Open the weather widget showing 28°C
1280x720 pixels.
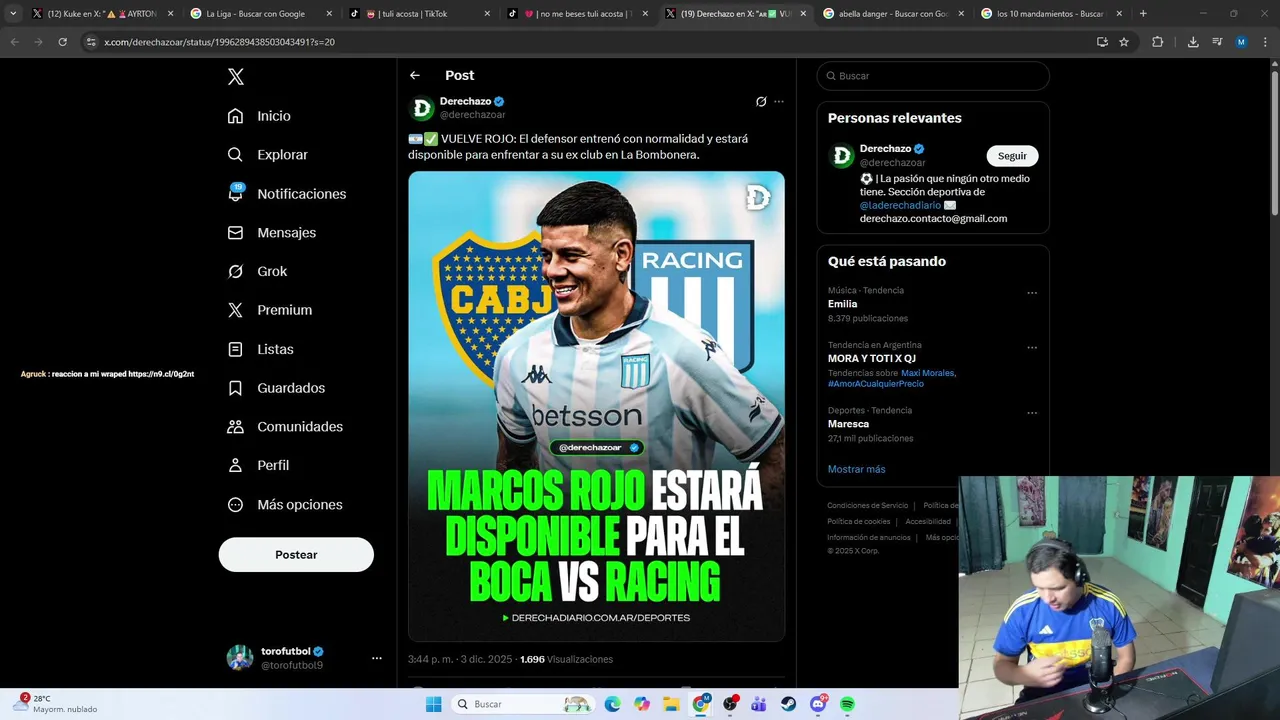(56, 704)
